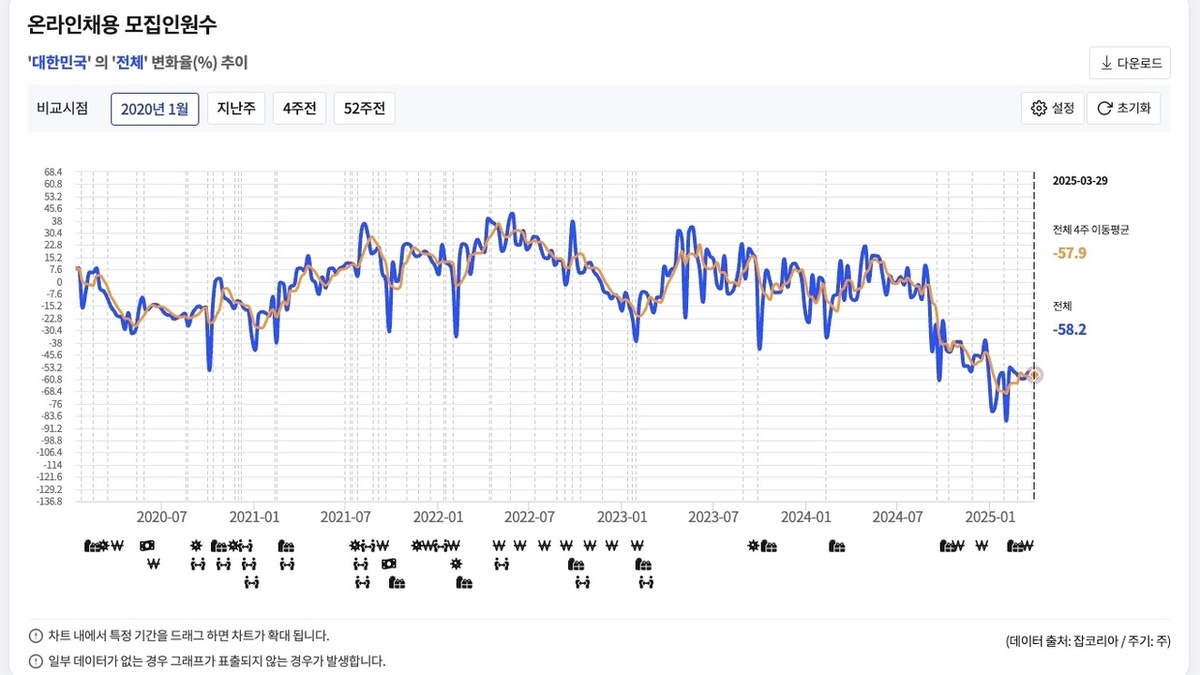Screen dimensions: 1200x675
Task: Select the 52주전 comparison option
Action: (363, 108)
